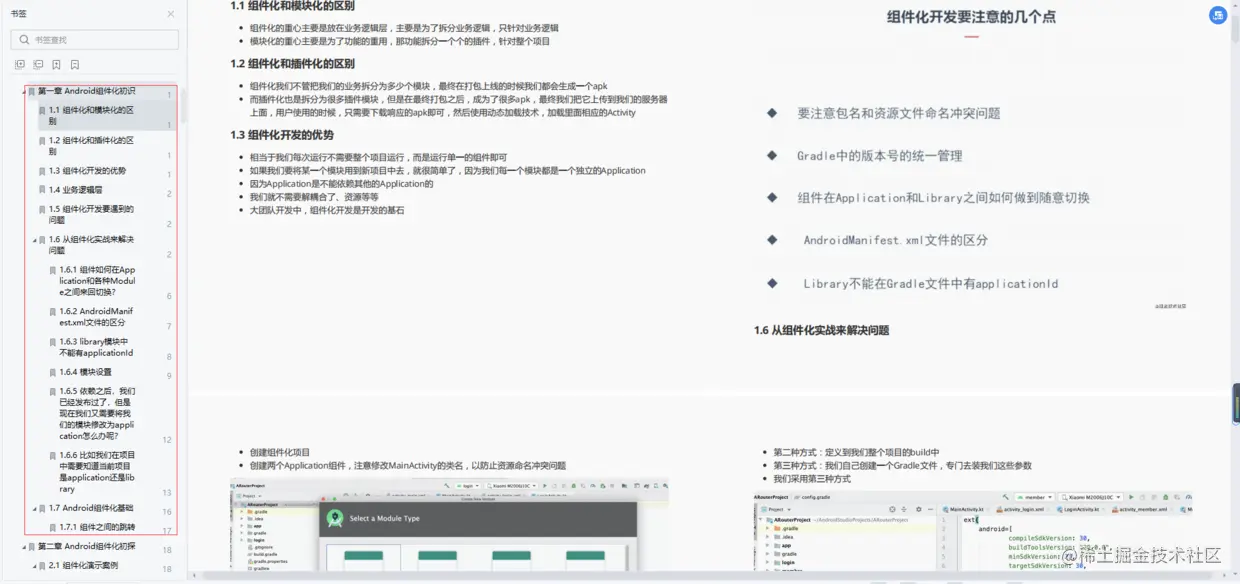Image resolution: width=1240 pixels, height=584 pixels.
Task: Click the 书签查找 search field
Action: click(x=95, y=40)
